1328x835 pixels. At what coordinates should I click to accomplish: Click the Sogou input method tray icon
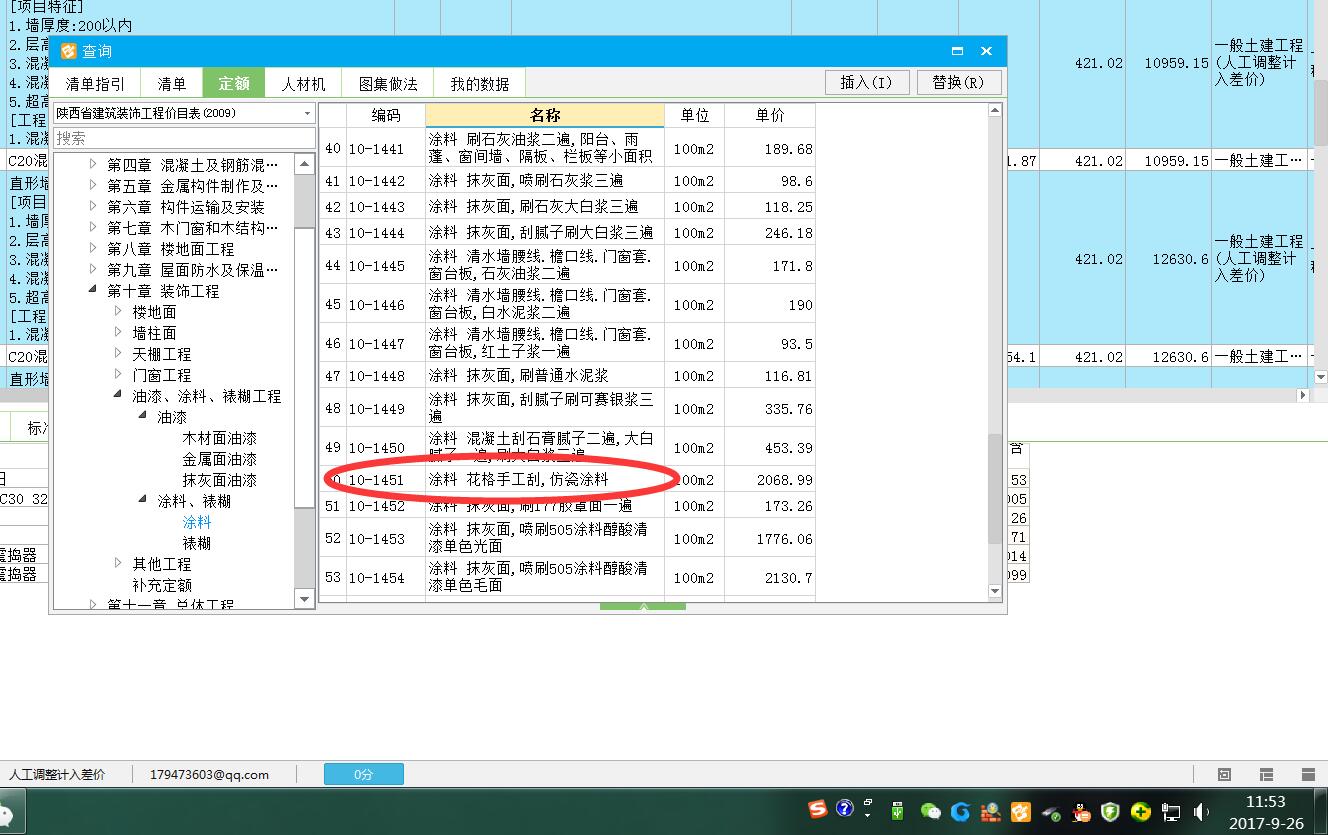pyautogui.click(x=818, y=809)
